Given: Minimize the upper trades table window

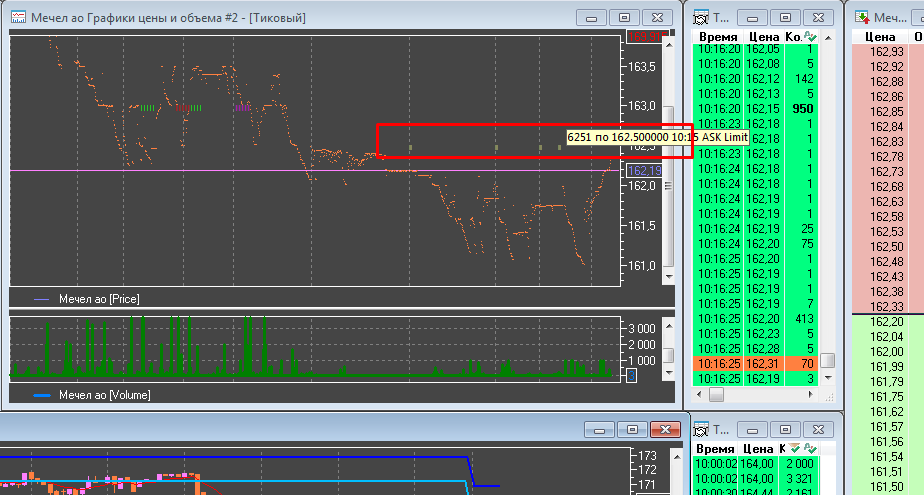Looking at the screenshot, I should pyautogui.click(x=753, y=18).
